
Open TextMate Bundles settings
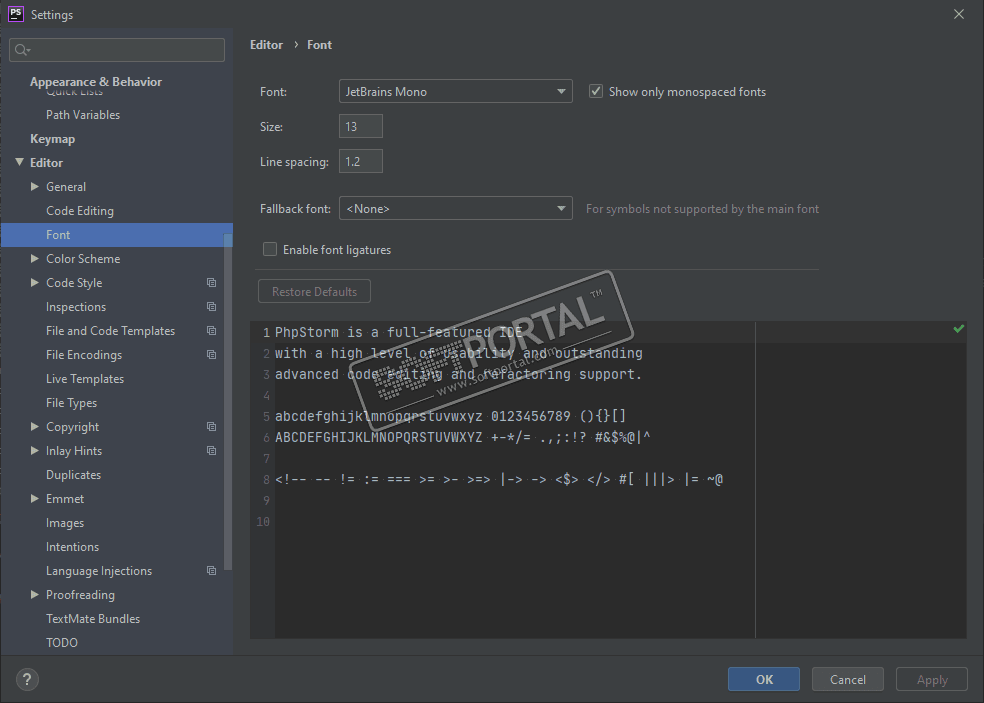tap(93, 619)
